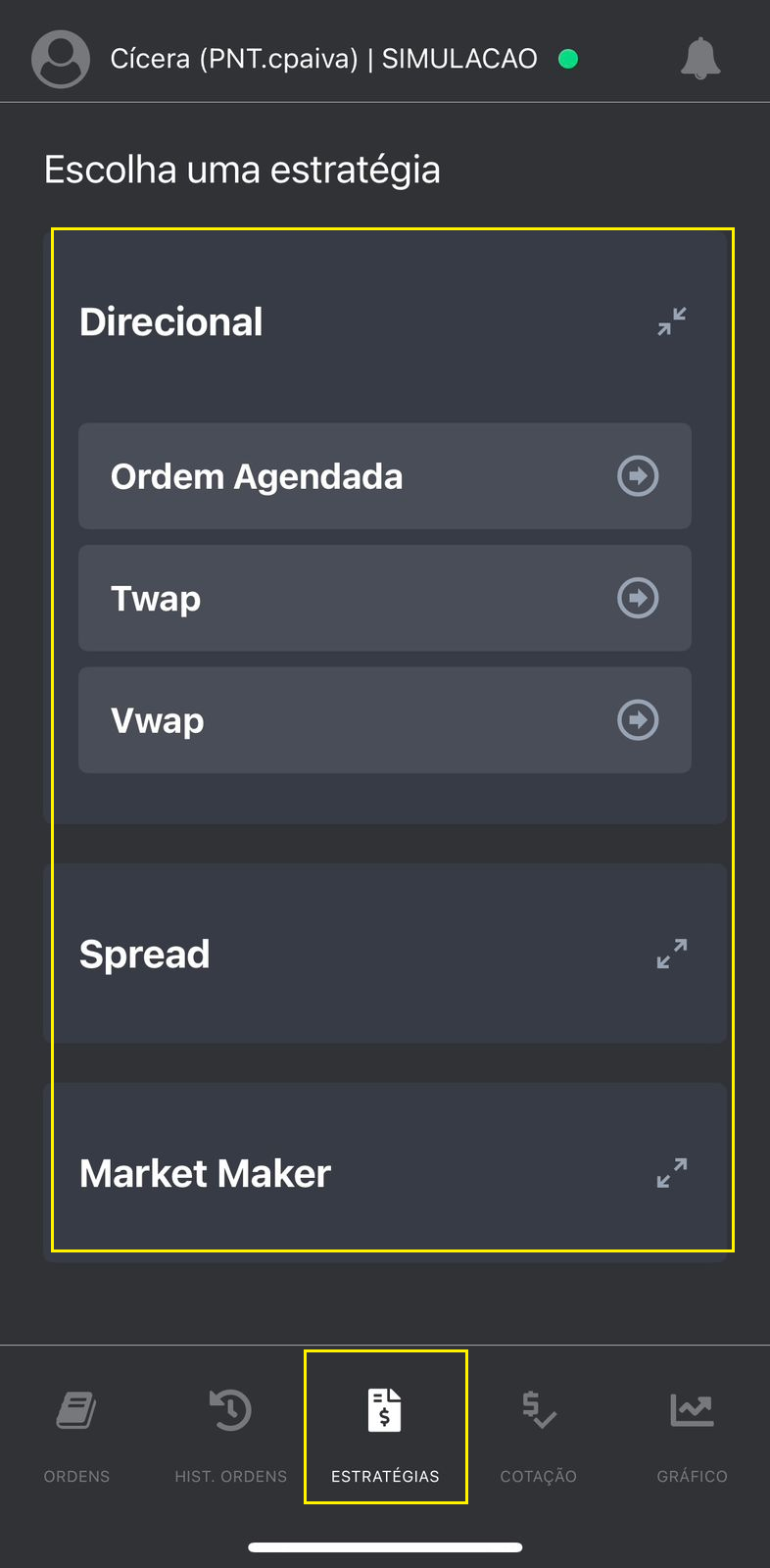
Task: Tap the Cotação dollar-check icon
Action: pos(538,1411)
